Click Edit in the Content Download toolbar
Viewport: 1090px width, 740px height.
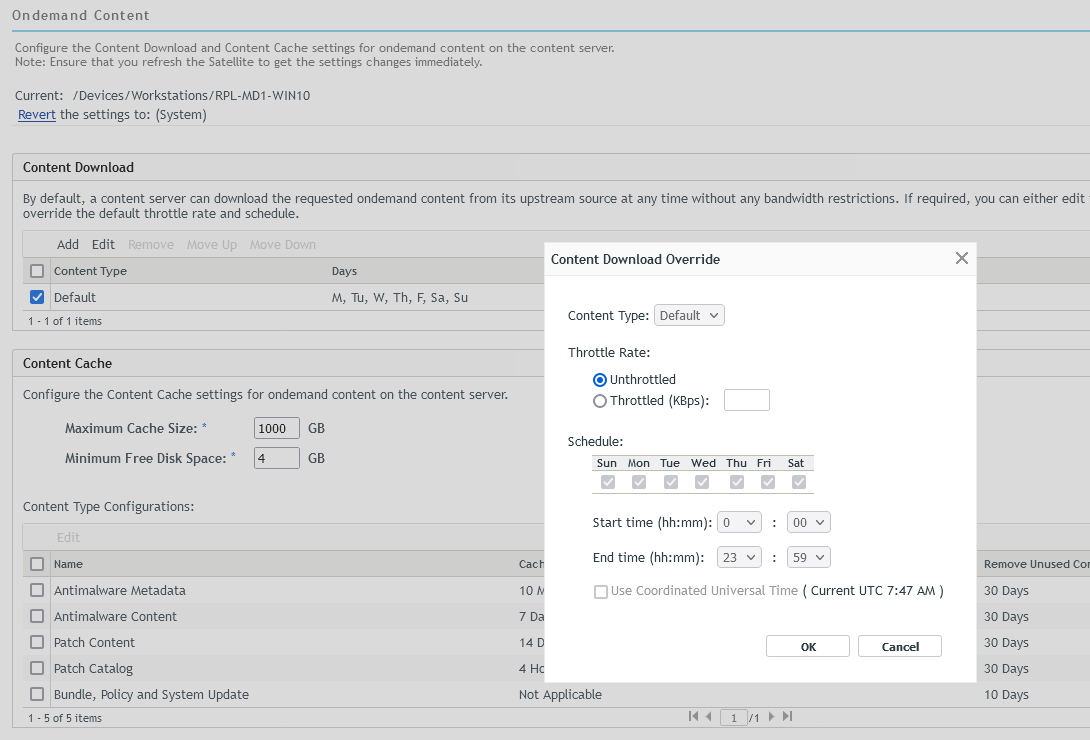pos(103,244)
